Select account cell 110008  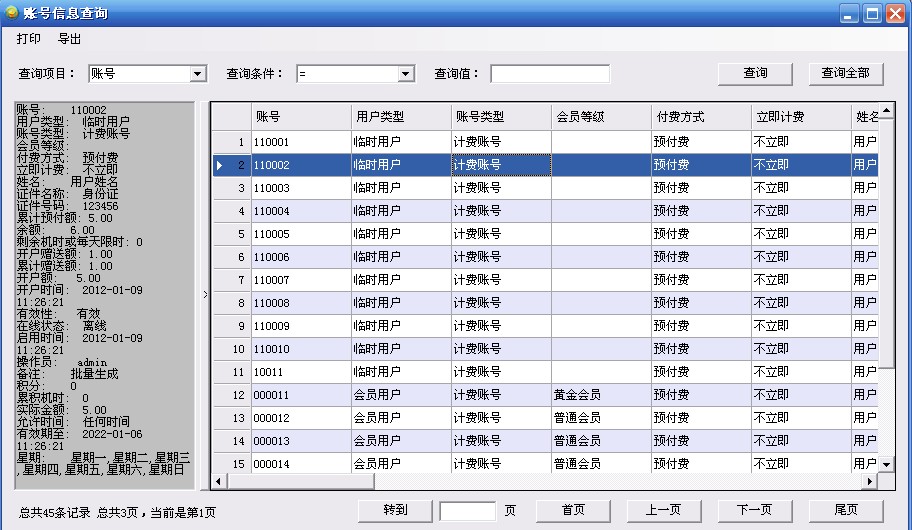pyautogui.click(x=301, y=303)
